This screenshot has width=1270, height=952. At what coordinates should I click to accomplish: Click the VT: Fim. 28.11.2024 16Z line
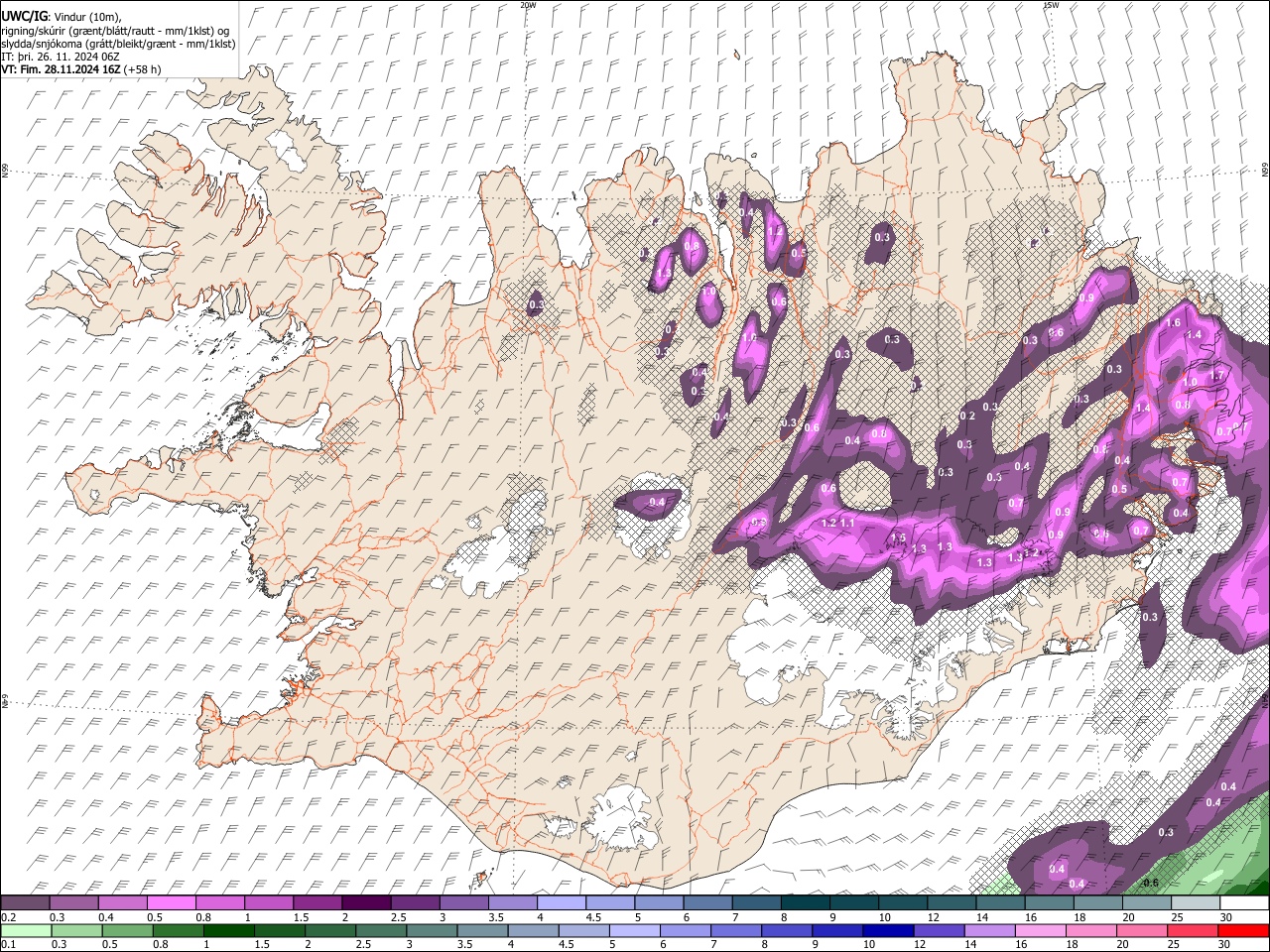81,69
